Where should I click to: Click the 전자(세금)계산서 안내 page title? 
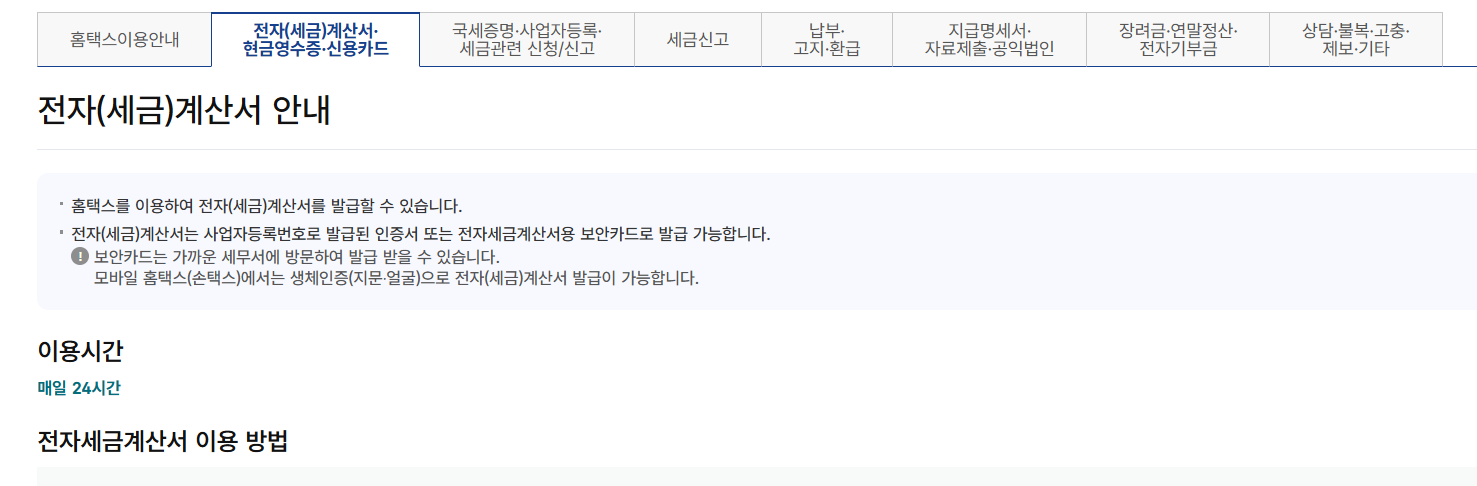(184, 110)
